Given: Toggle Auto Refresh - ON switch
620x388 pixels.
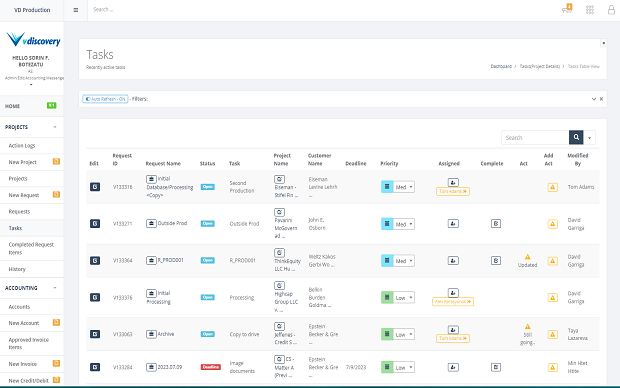Looking at the screenshot, I should (x=105, y=99).
